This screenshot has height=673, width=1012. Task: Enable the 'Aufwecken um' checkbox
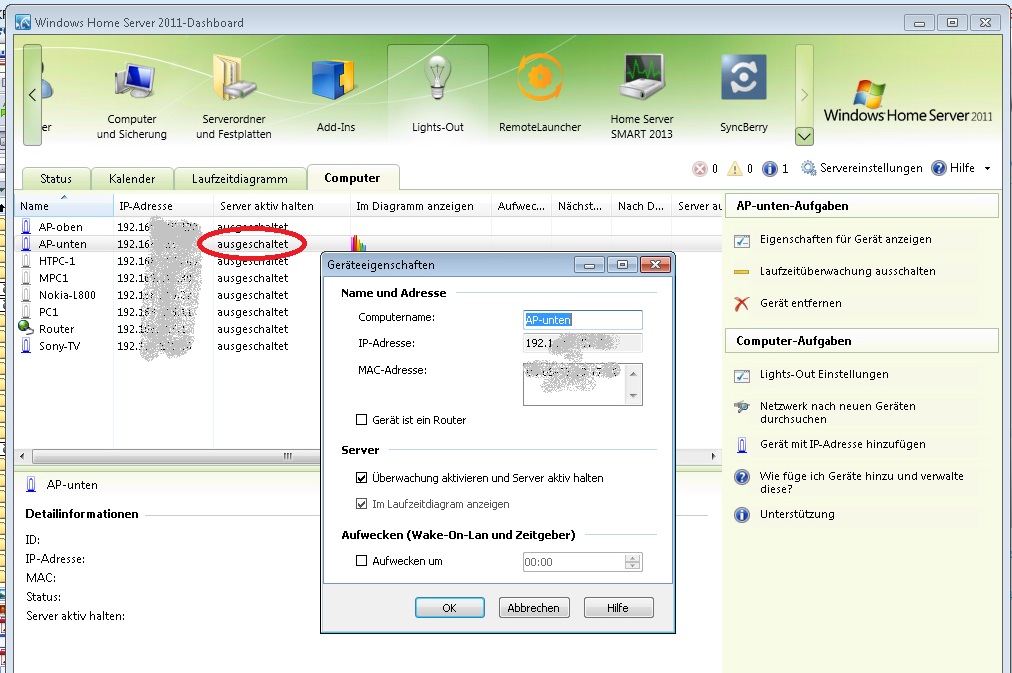tap(361, 561)
